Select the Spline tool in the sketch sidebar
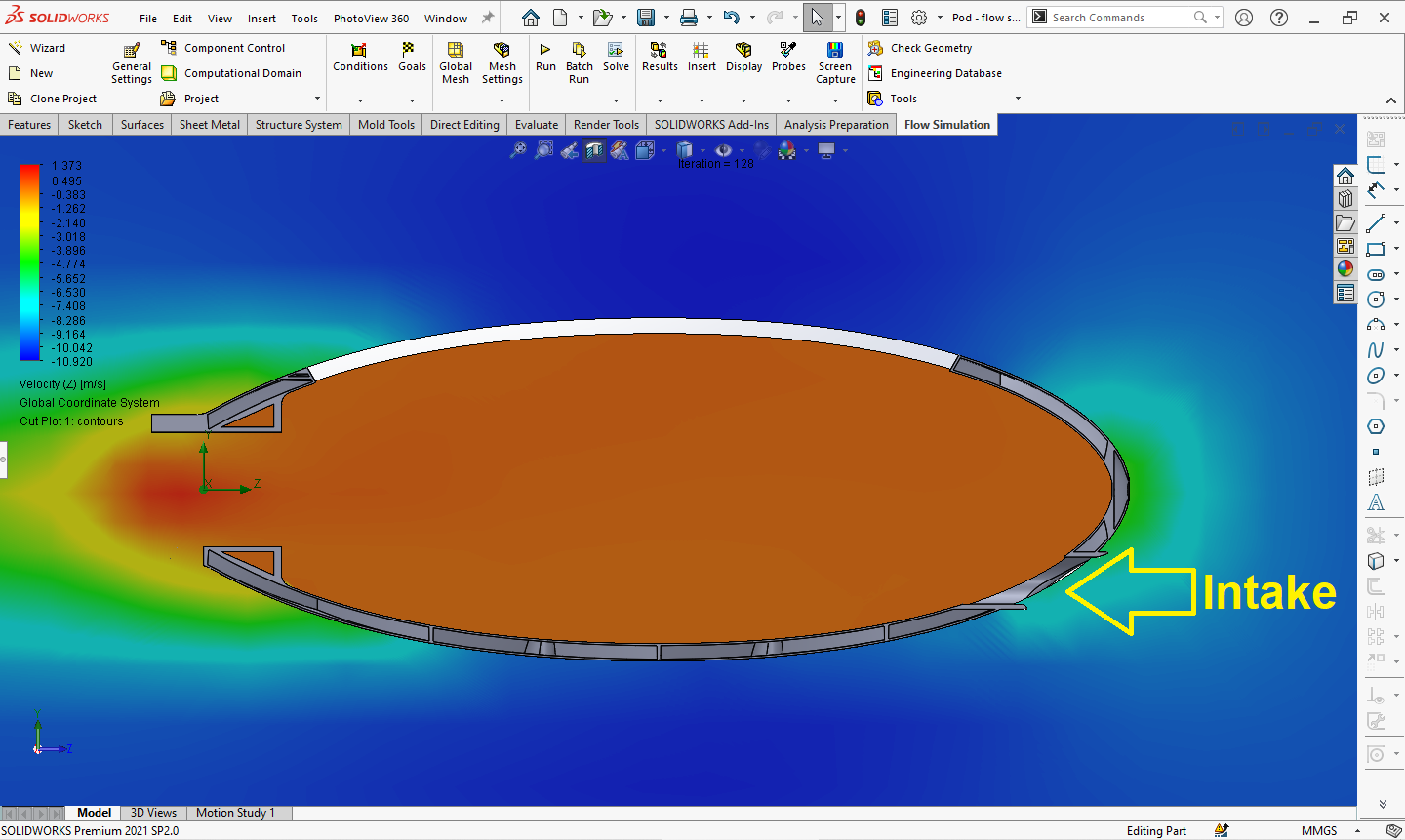Image resolution: width=1405 pixels, height=840 pixels. tap(1376, 349)
